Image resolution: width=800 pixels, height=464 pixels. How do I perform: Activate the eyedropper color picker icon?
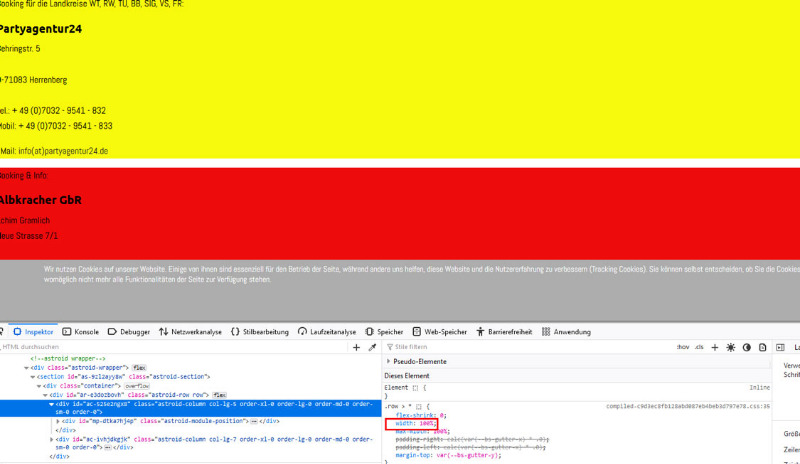372,347
